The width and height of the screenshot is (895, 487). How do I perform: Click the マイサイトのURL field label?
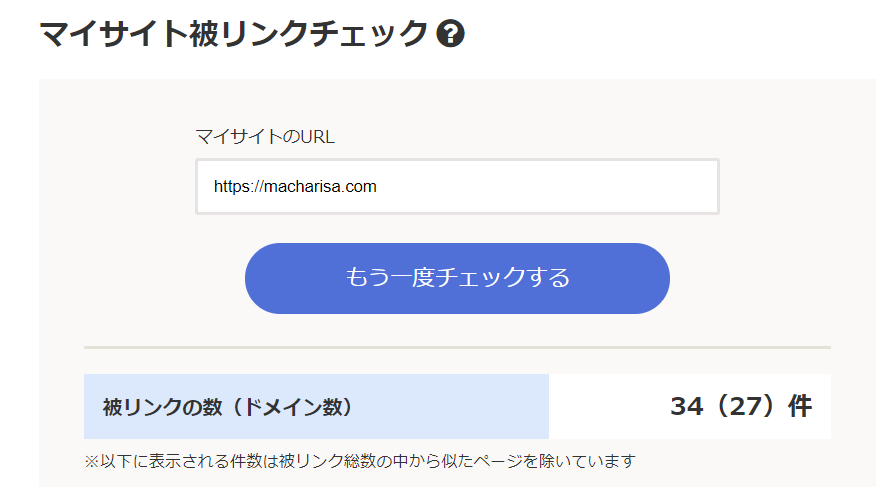click(x=265, y=137)
